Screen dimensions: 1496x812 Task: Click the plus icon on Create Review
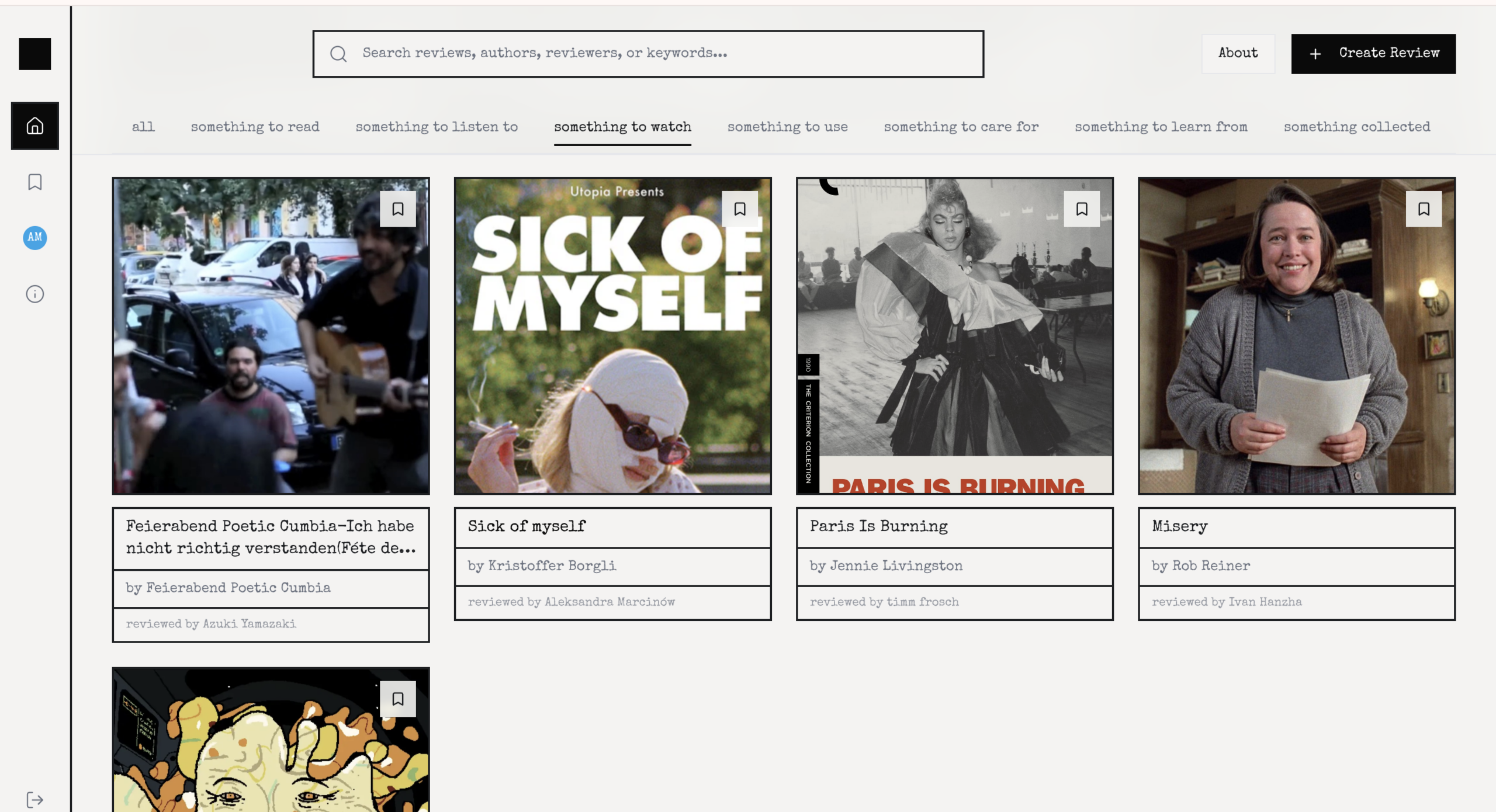[1315, 54]
